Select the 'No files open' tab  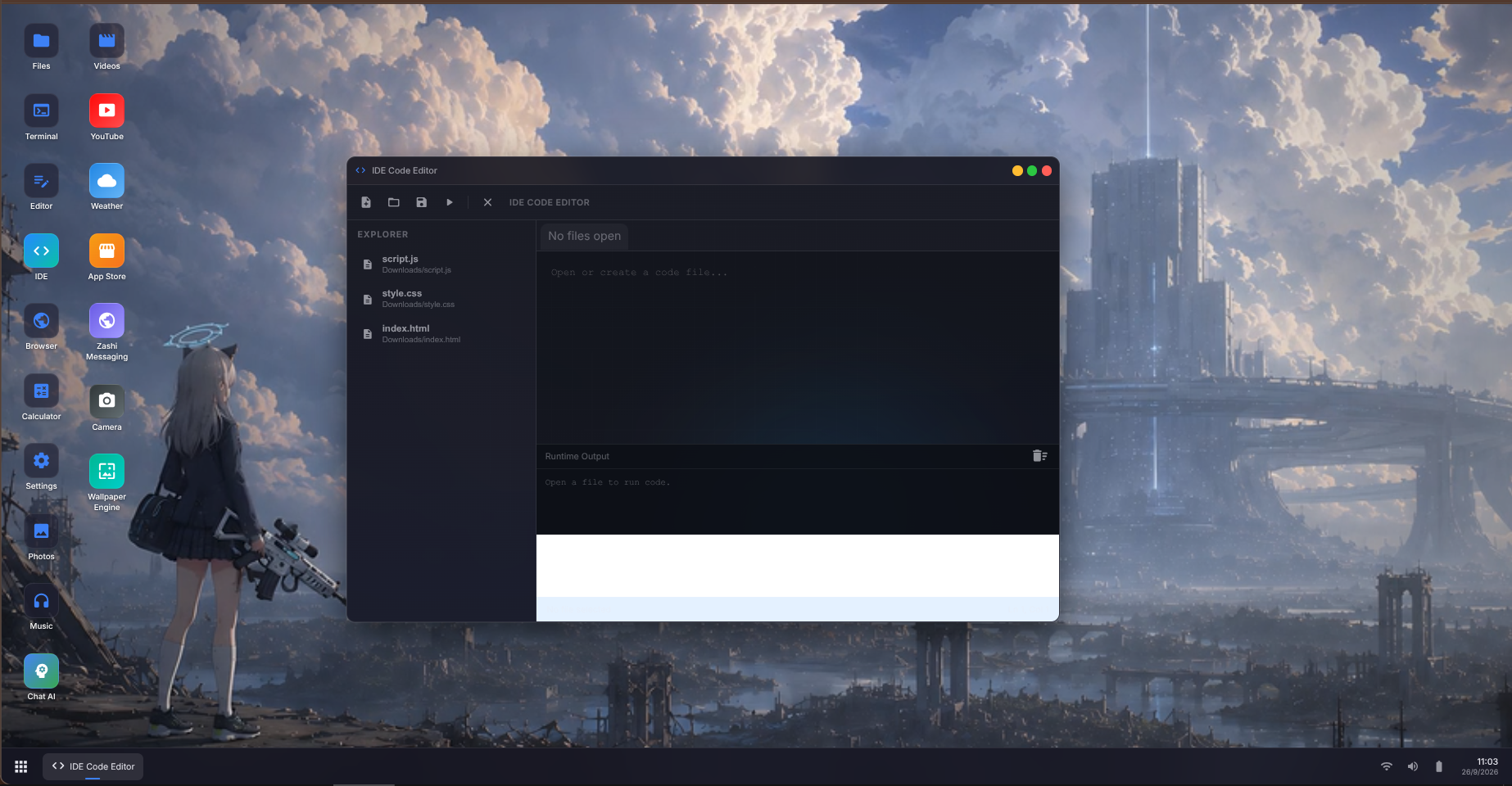click(584, 236)
